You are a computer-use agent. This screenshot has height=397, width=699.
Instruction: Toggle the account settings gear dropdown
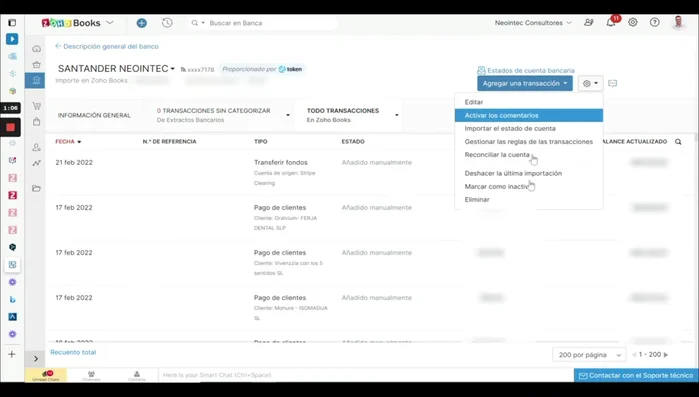pos(591,83)
